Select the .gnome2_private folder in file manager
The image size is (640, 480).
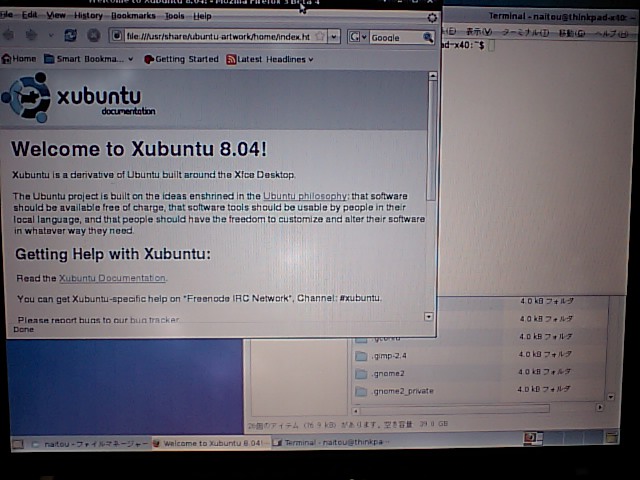pos(394,391)
